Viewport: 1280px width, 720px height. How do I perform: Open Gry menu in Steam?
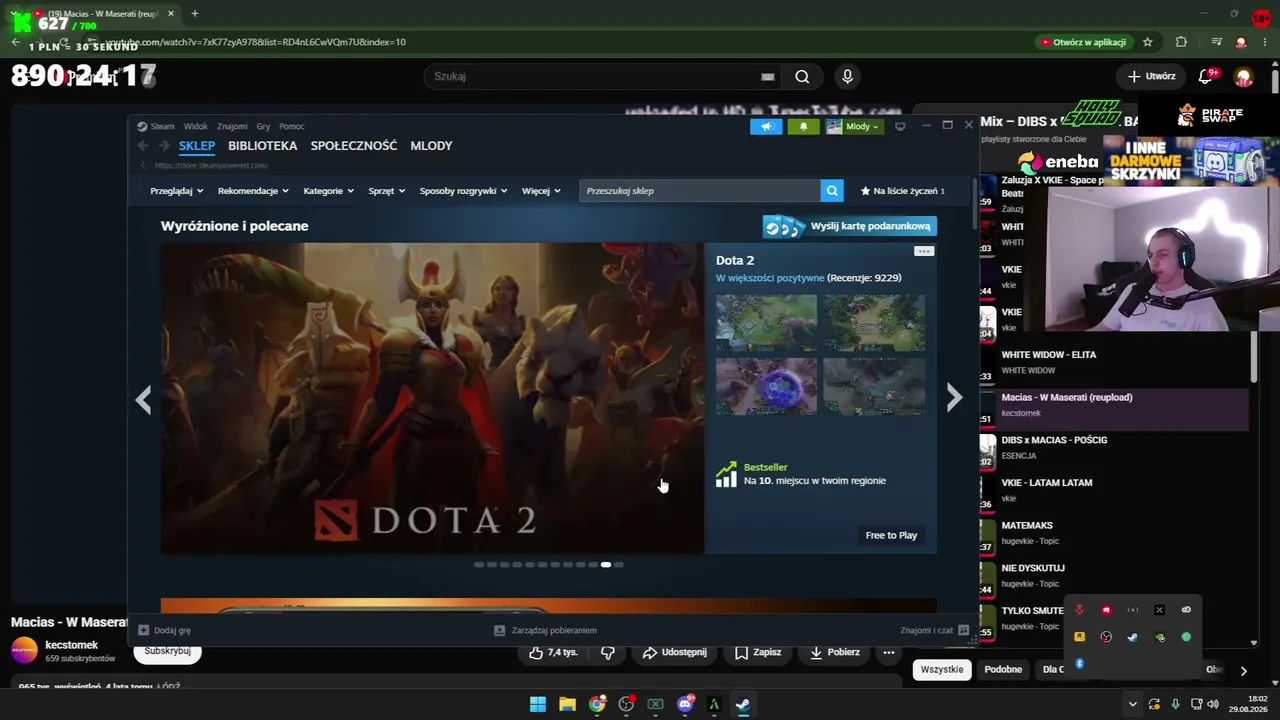click(x=263, y=126)
